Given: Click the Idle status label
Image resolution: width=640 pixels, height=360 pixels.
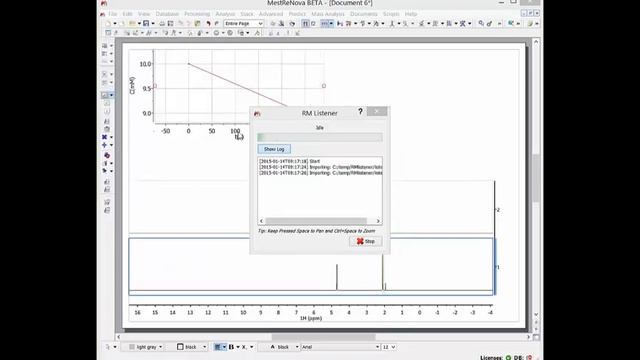Looking at the screenshot, I should (x=320, y=128).
